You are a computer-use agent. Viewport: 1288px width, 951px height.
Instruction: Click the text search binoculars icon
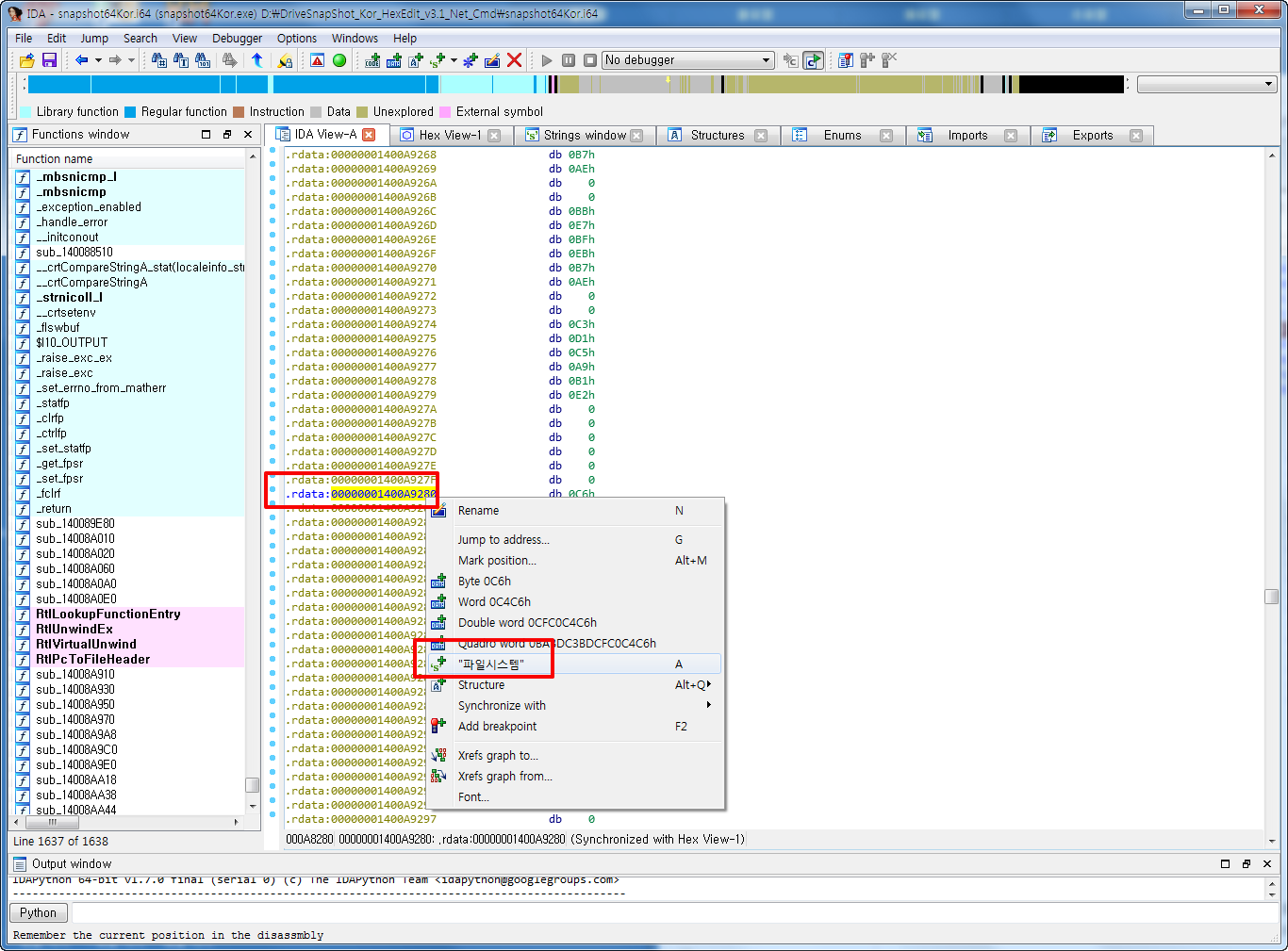pyautogui.click(x=181, y=60)
